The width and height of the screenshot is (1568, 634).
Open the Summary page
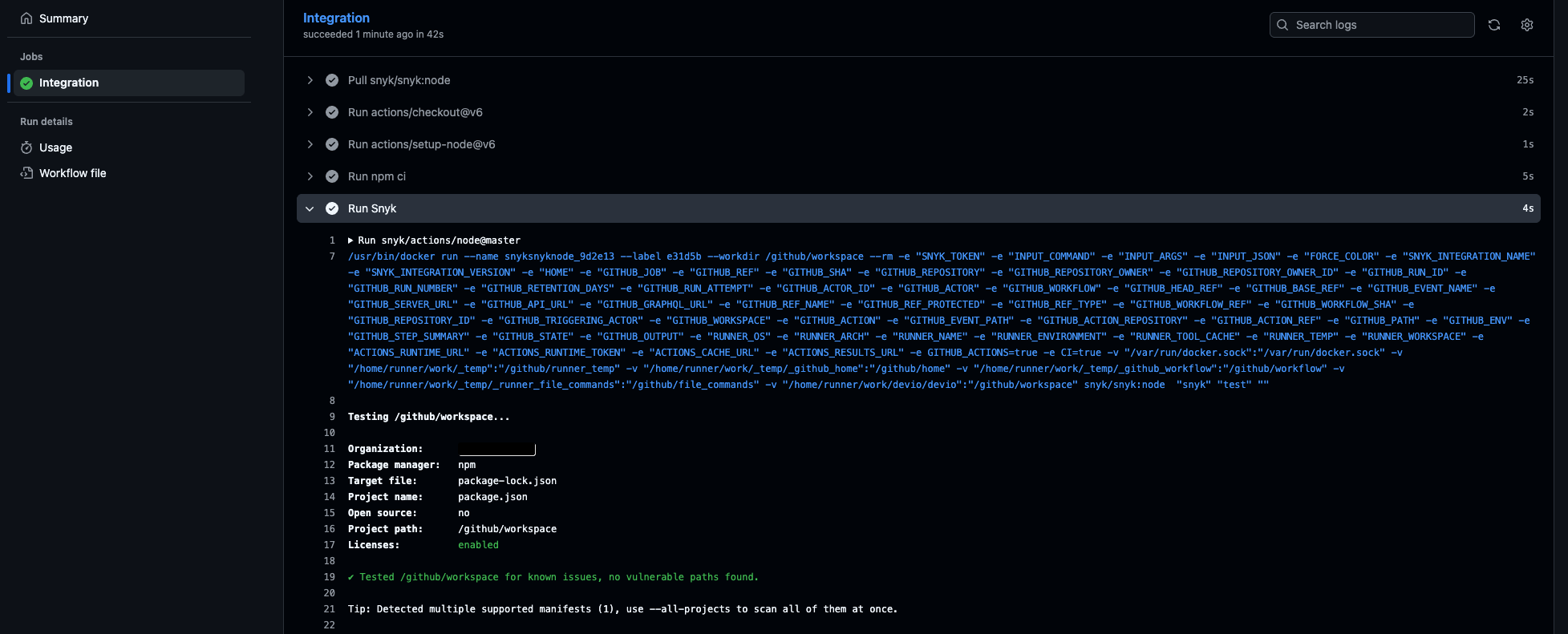63,18
